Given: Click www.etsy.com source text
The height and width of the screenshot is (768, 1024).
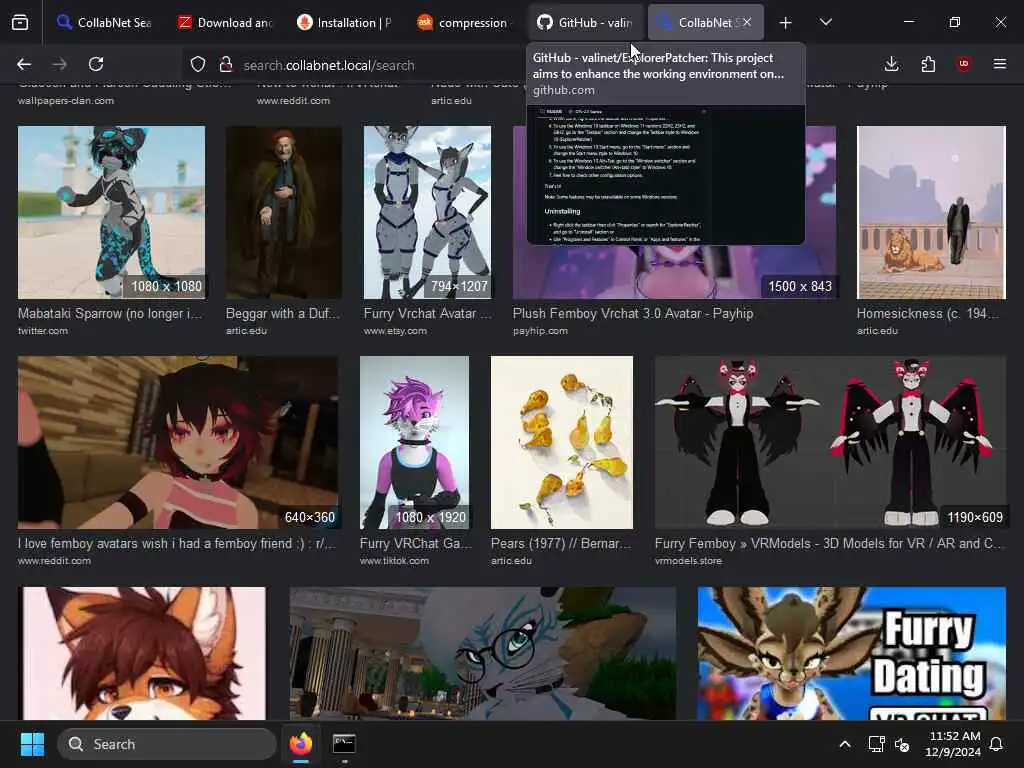Looking at the screenshot, I should pos(395,331).
